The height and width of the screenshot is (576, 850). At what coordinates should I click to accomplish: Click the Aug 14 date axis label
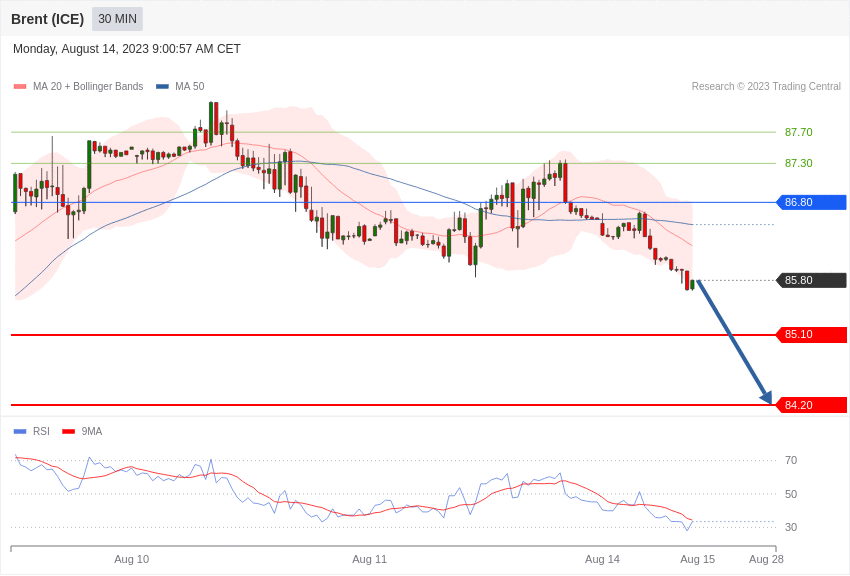point(602,559)
